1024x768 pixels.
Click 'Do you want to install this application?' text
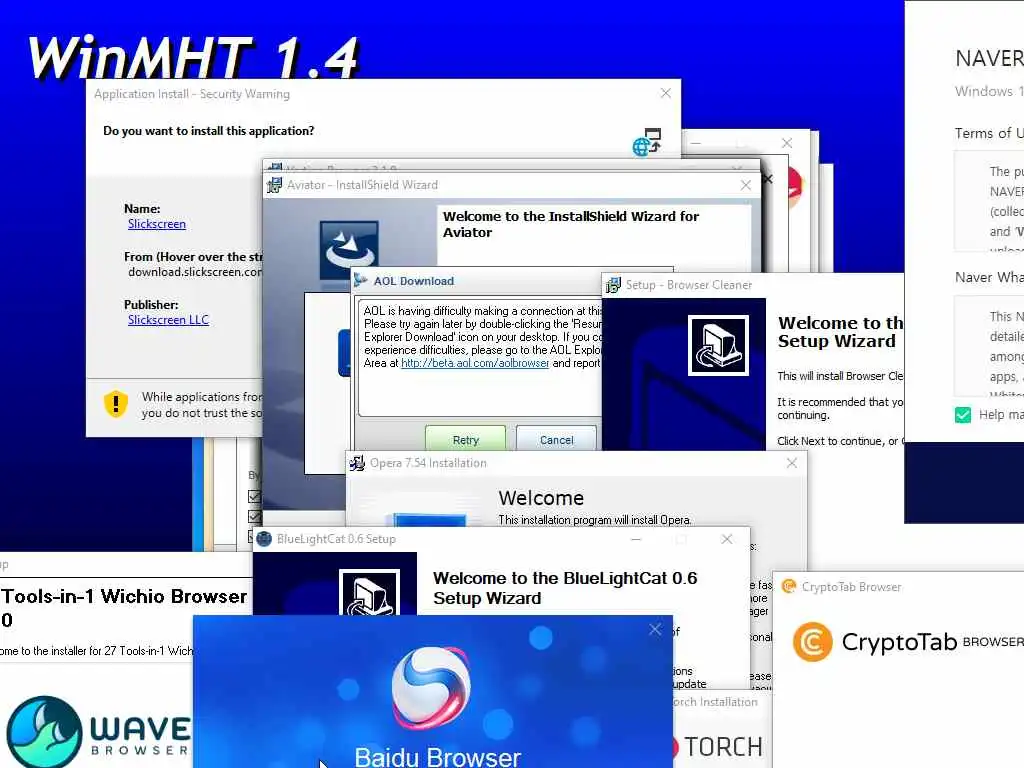[x=208, y=131]
